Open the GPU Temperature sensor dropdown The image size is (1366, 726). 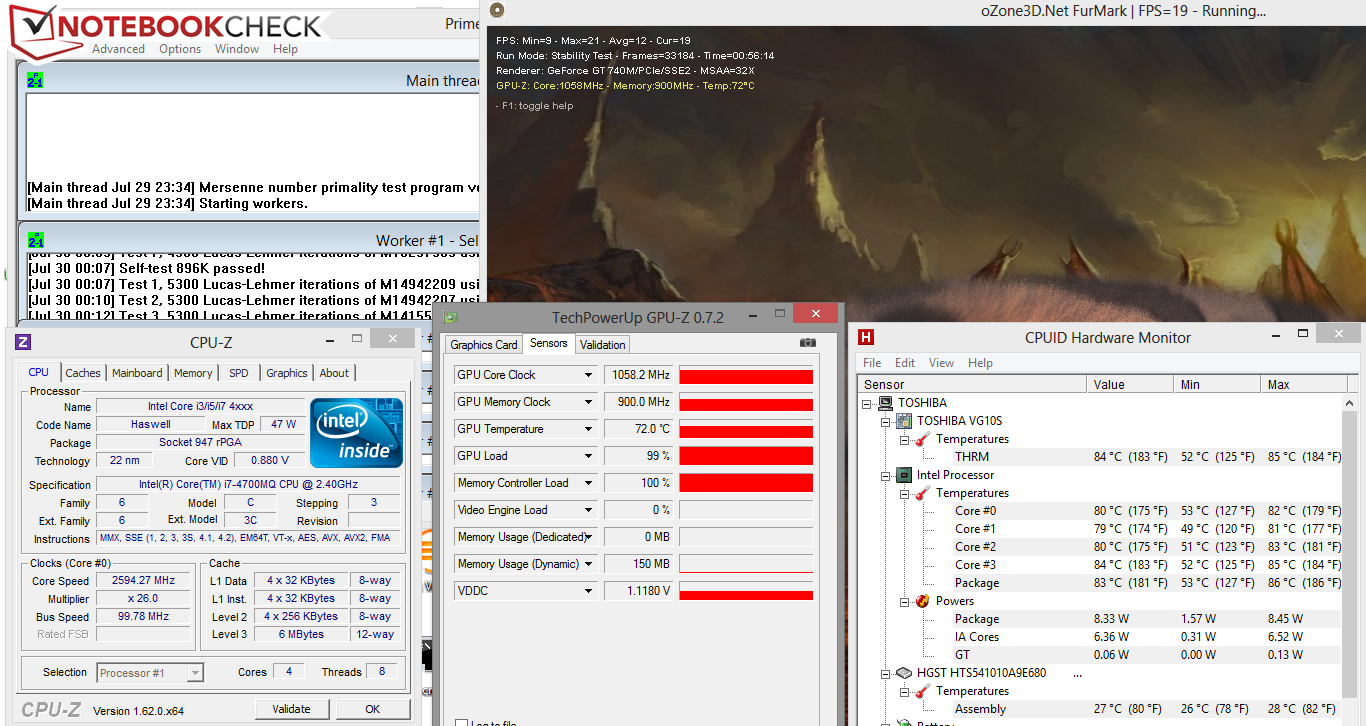click(x=589, y=429)
